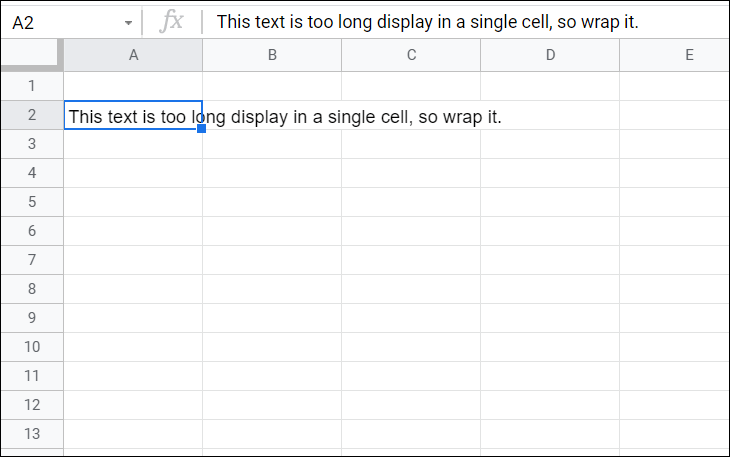Select column B header
Screen dimensions: 730x457
[x=272, y=55]
